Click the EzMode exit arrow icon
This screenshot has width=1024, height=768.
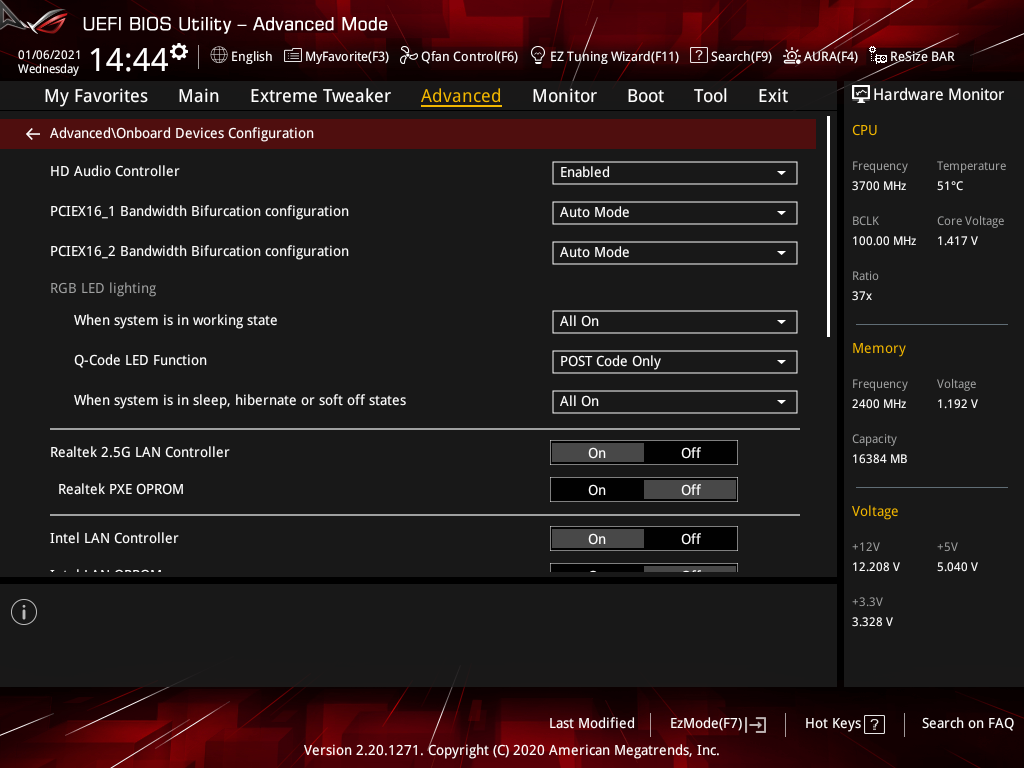click(x=757, y=724)
